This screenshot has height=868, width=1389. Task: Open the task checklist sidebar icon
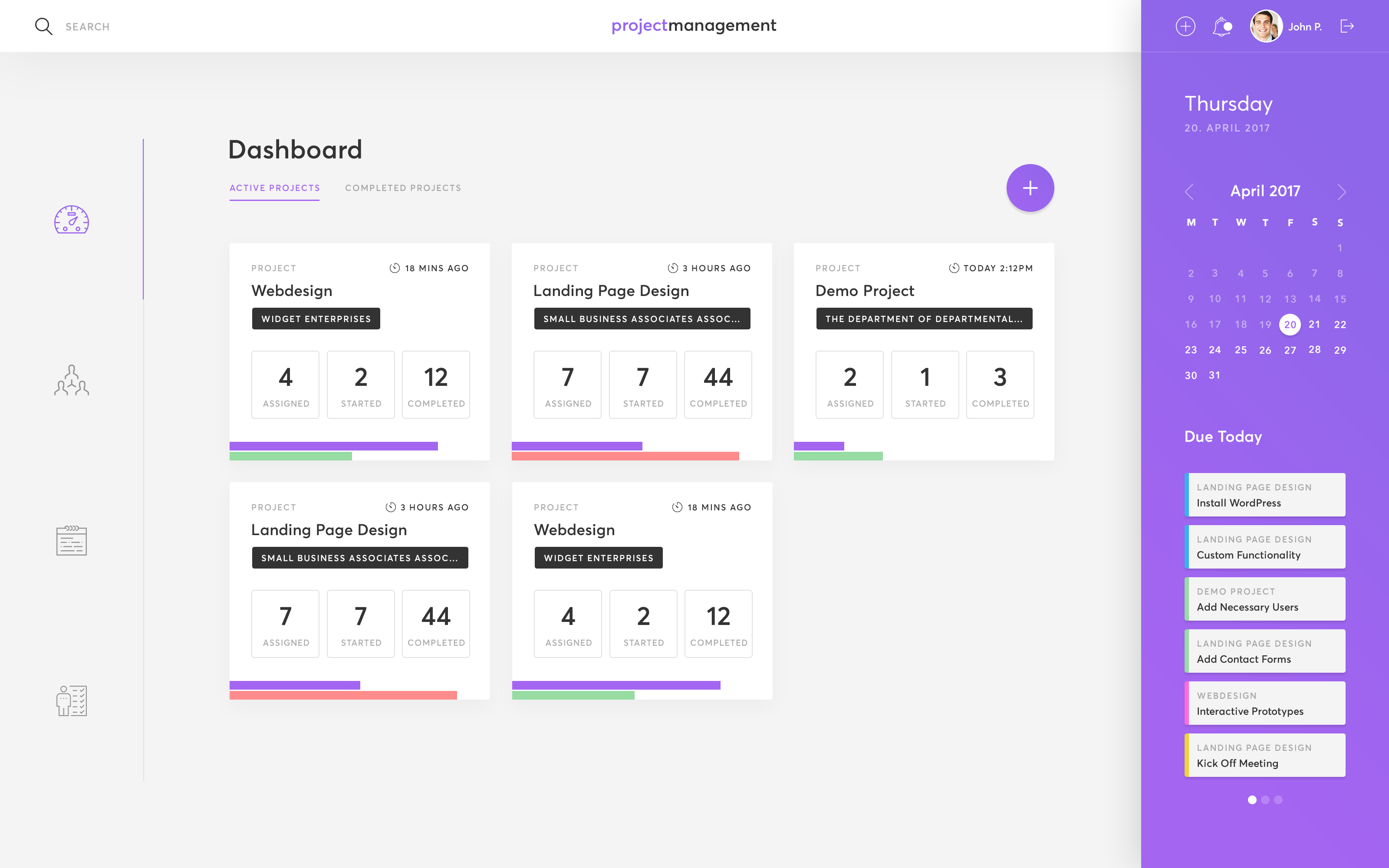pyautogui.click(x=71, y=700)
